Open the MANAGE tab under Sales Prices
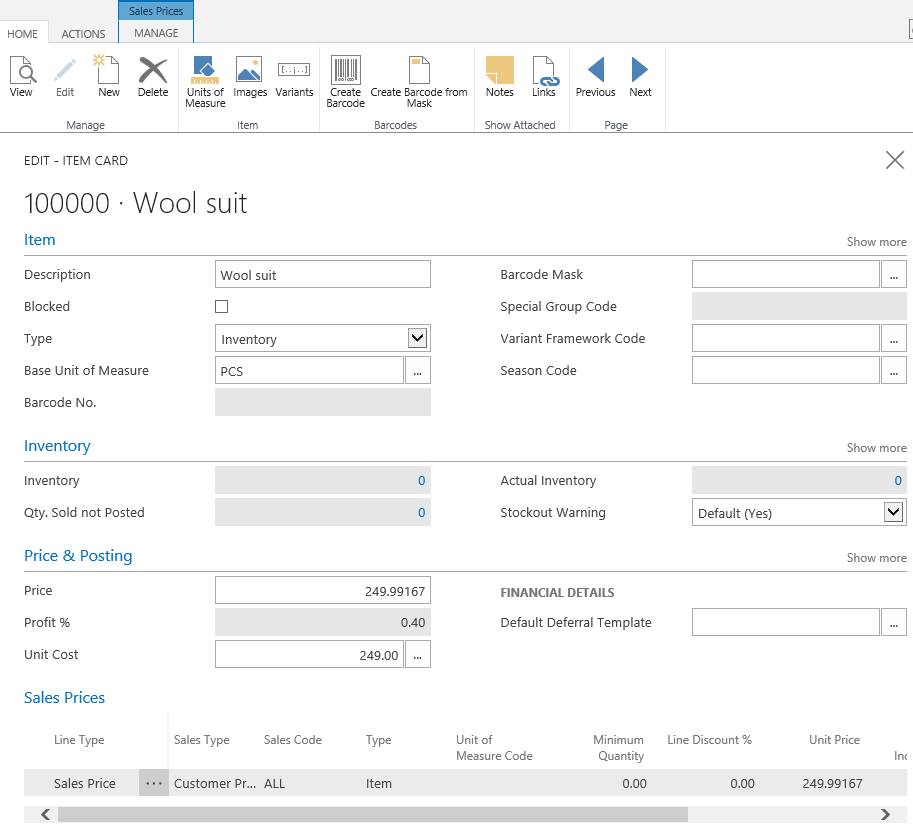 click(156, 33)
